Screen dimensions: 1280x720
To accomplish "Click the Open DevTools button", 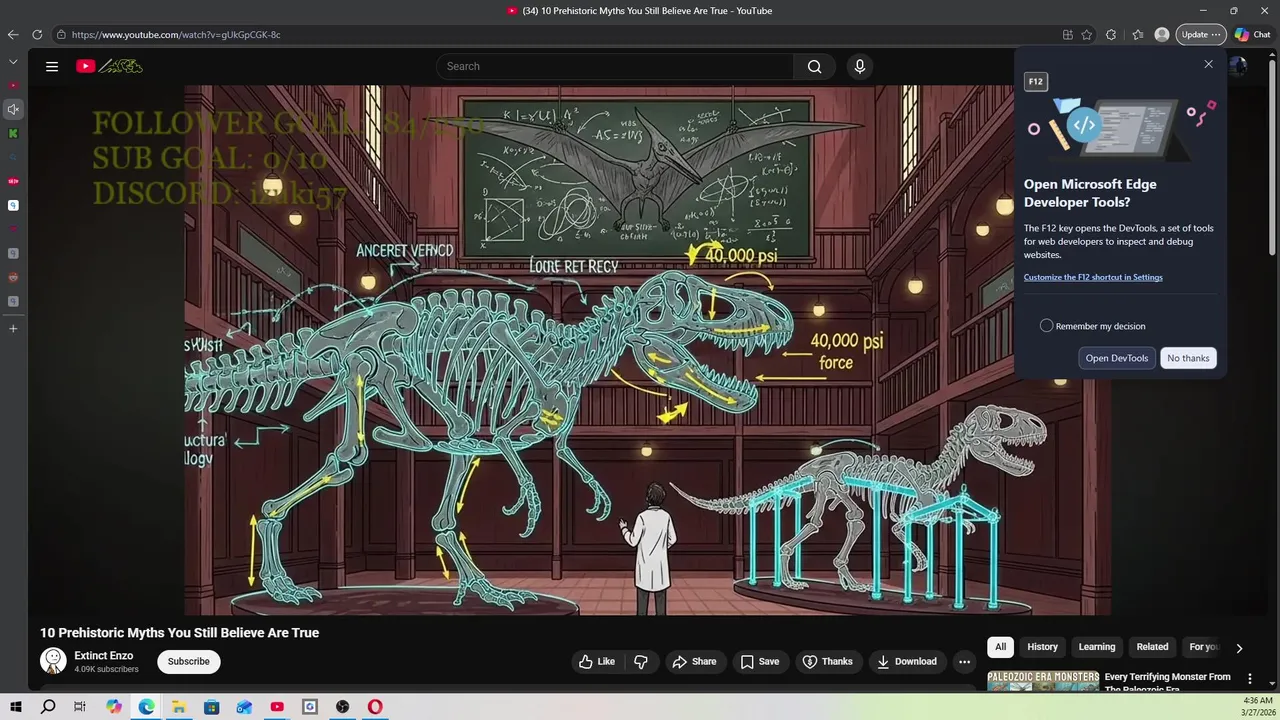I will click(1117, 358).
